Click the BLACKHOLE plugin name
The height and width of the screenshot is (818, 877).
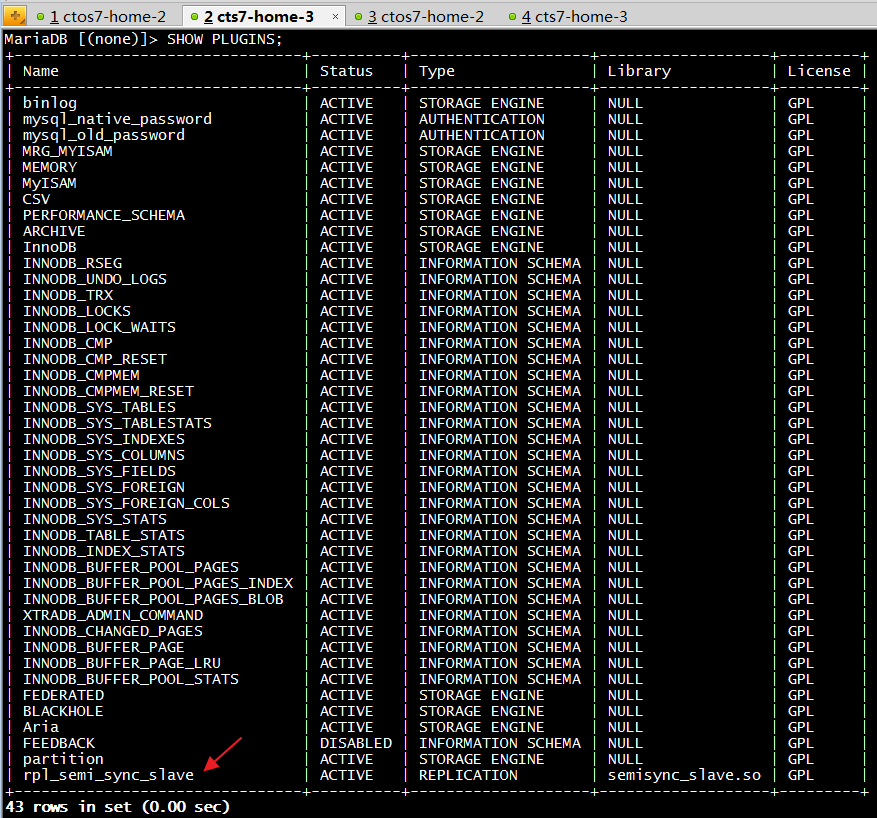click(x=63, y=711)
